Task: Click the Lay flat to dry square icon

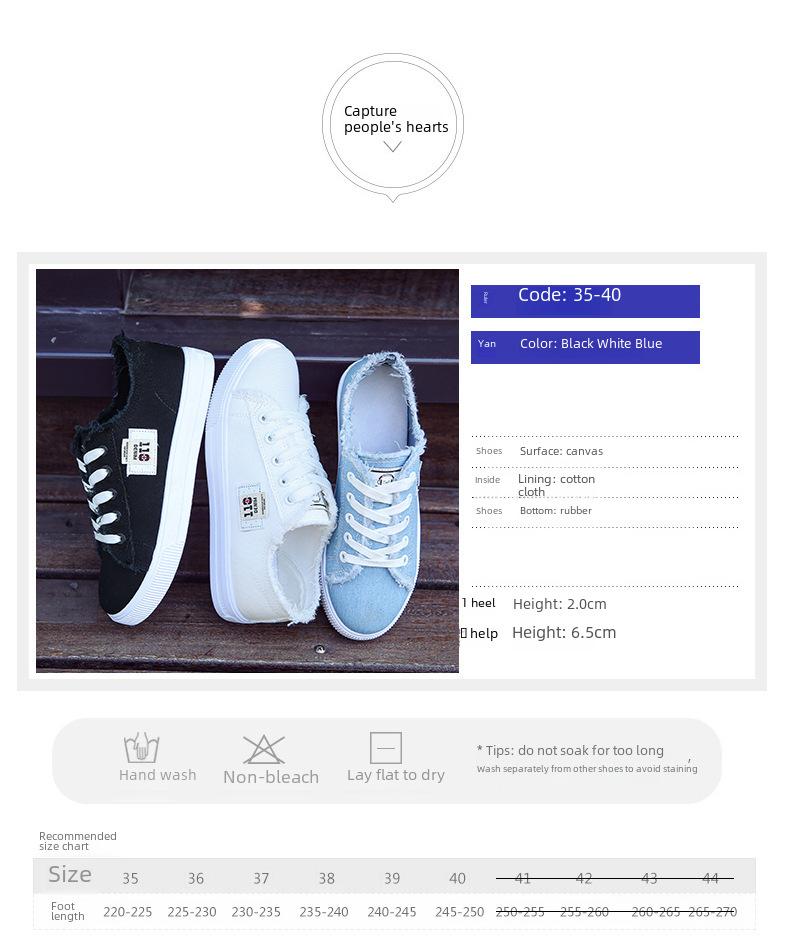Action: (x=386, y=748)
